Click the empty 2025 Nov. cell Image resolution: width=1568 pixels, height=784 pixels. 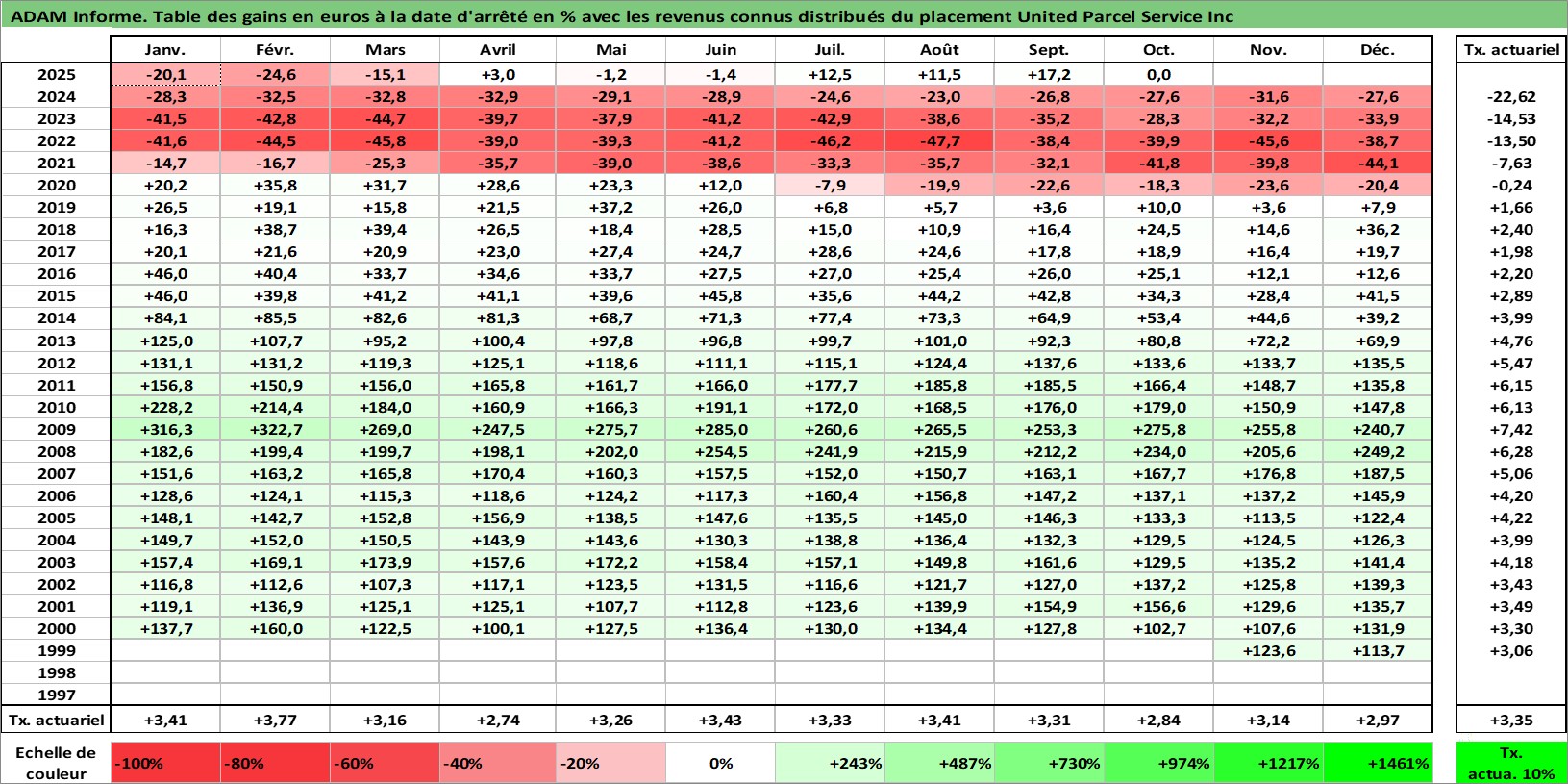pyautogui.click(x=1268, y=74)
